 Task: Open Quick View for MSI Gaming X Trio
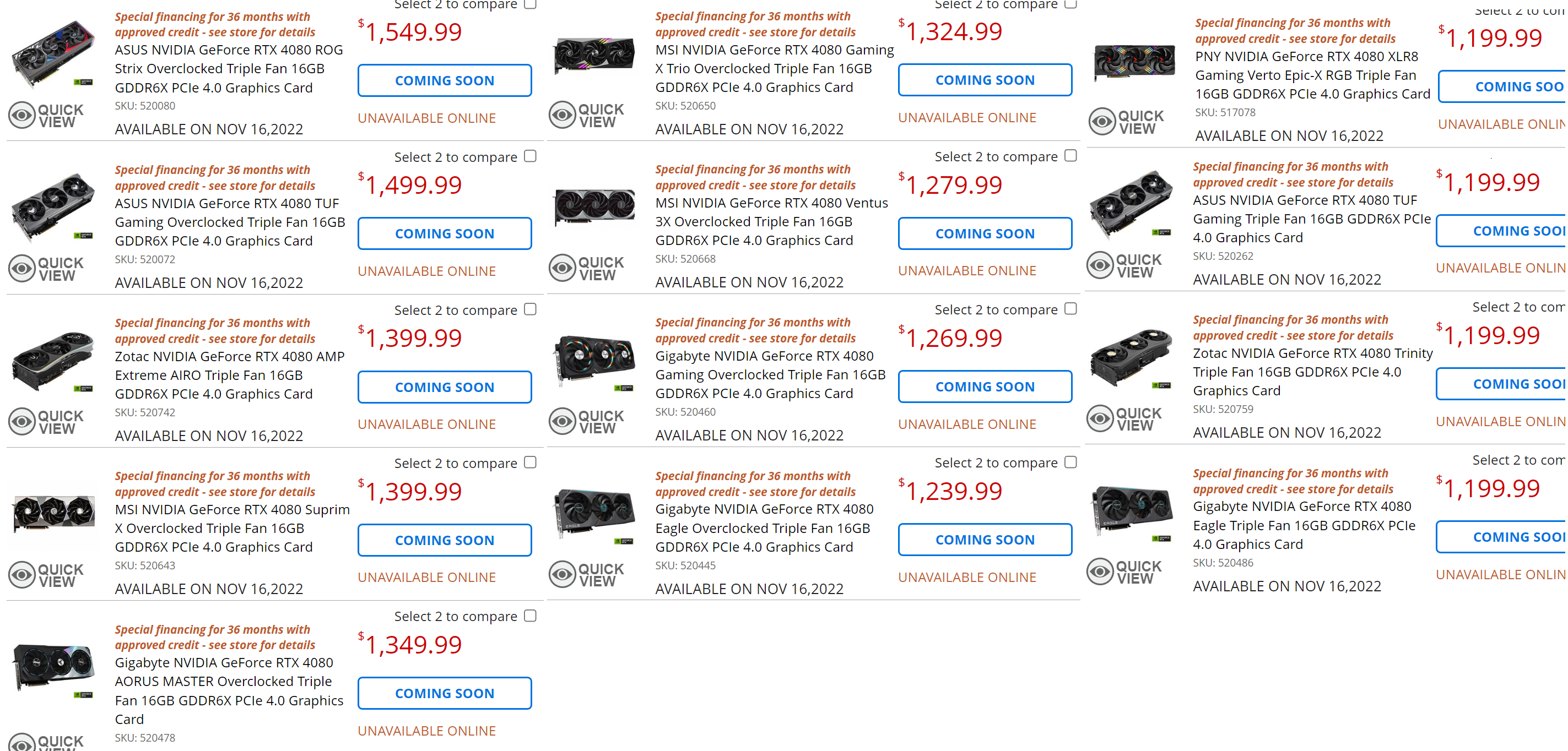pyautogui.click(x=587, y=115)
